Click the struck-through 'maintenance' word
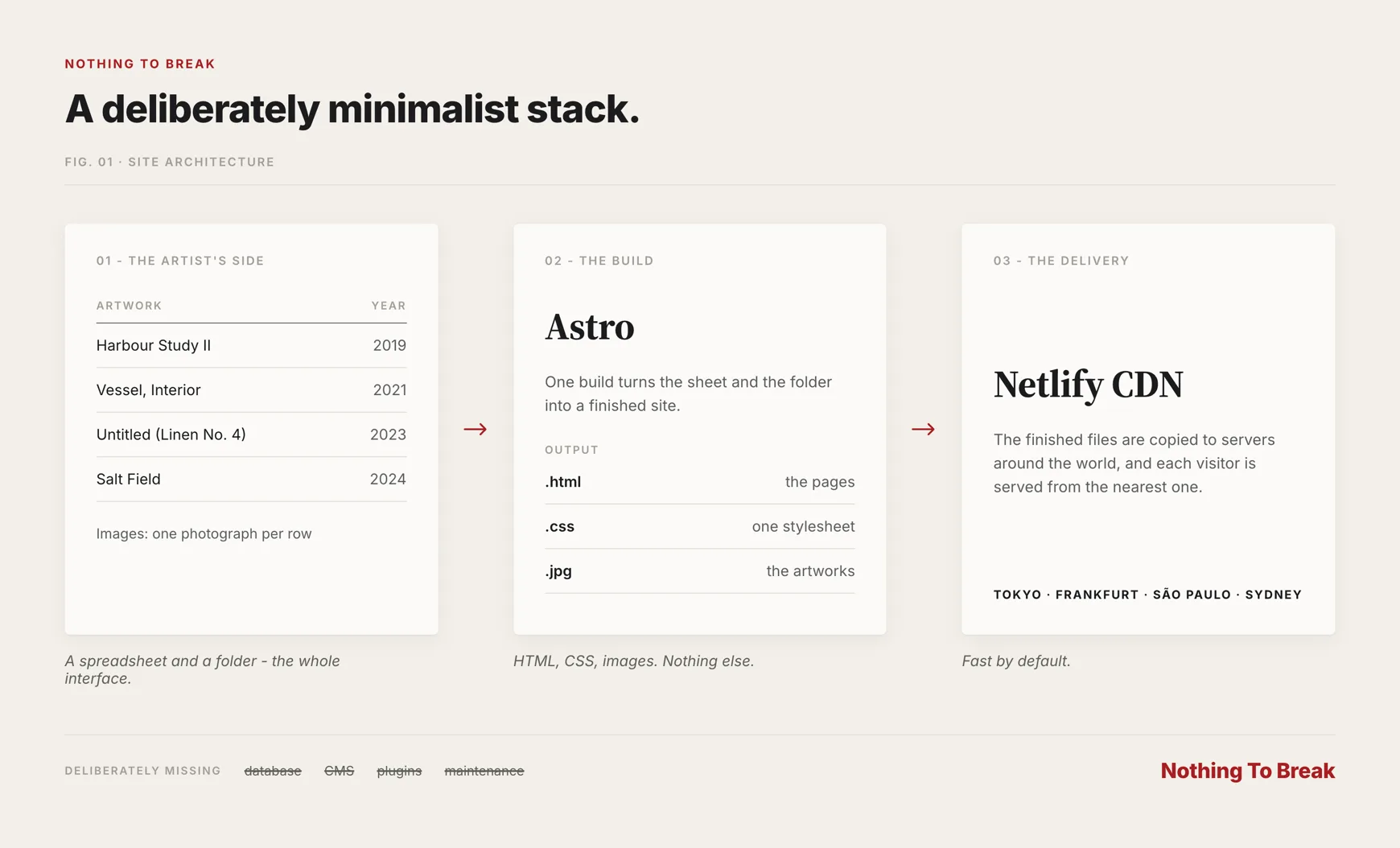Image resolution: width=1400 pixels, height=848 pixels. click(484, 771)
